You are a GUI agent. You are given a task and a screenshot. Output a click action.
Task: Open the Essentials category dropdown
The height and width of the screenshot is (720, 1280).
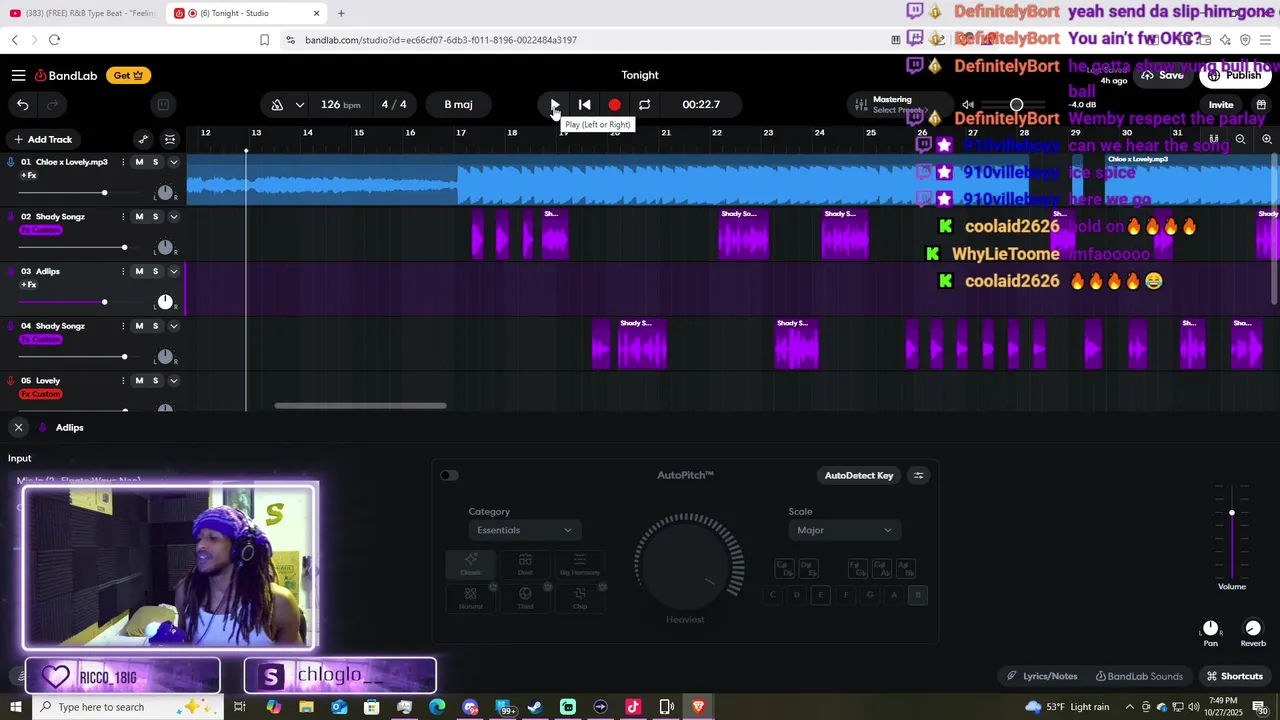pyautogui.click(x=524, y=530)
